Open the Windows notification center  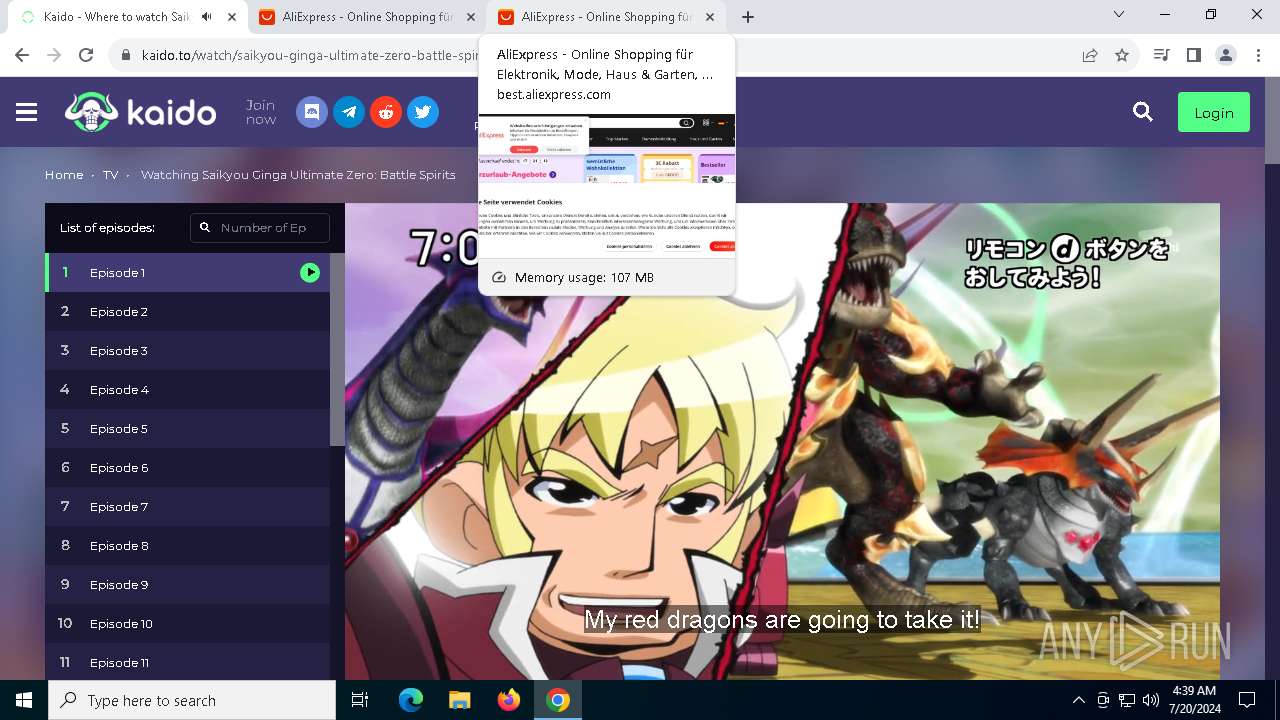click(1247, 700)
